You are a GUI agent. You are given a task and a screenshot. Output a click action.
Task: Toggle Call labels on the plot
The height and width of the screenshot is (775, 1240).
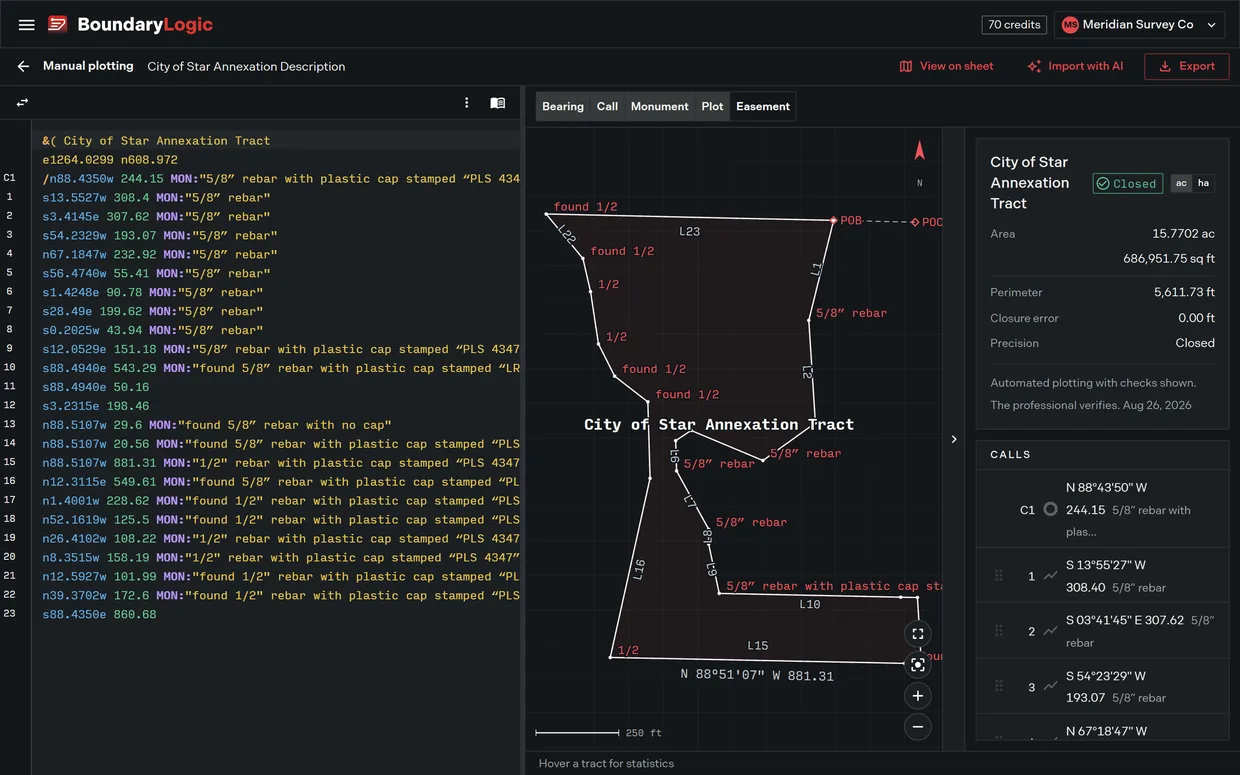click(607, 106)
